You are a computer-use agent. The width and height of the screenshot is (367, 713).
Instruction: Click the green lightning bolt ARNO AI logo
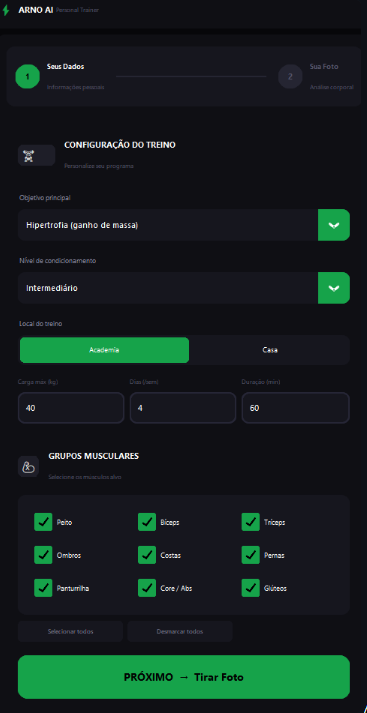point(6,10)
